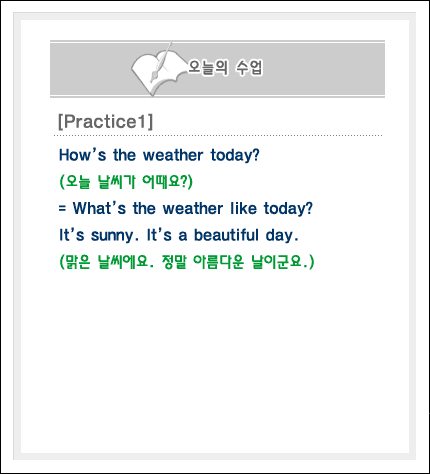The image size is (430, 474).
Task: Click the equals sign before What's
Action: tap(62, 208)
